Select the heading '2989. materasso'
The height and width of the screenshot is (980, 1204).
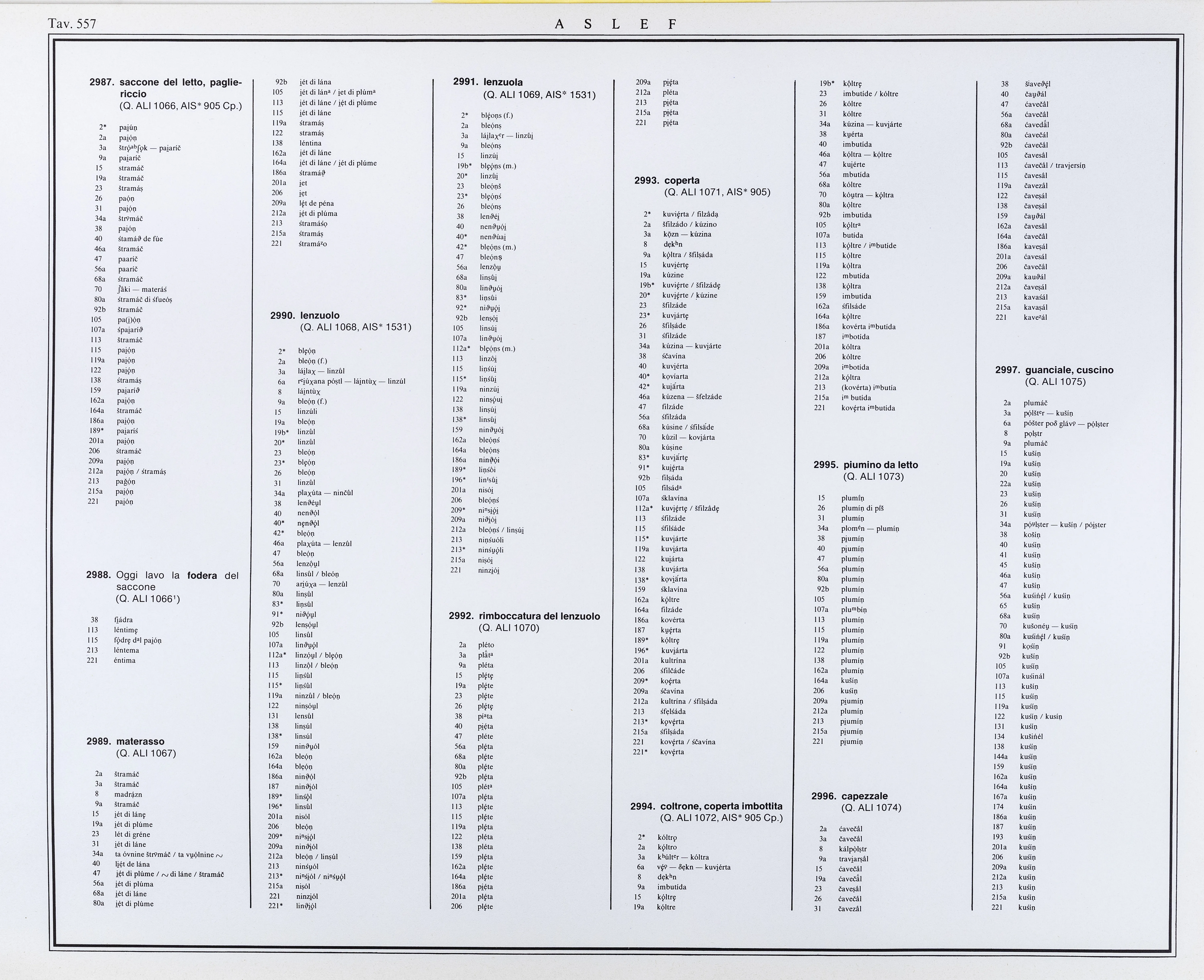(125, 741)
